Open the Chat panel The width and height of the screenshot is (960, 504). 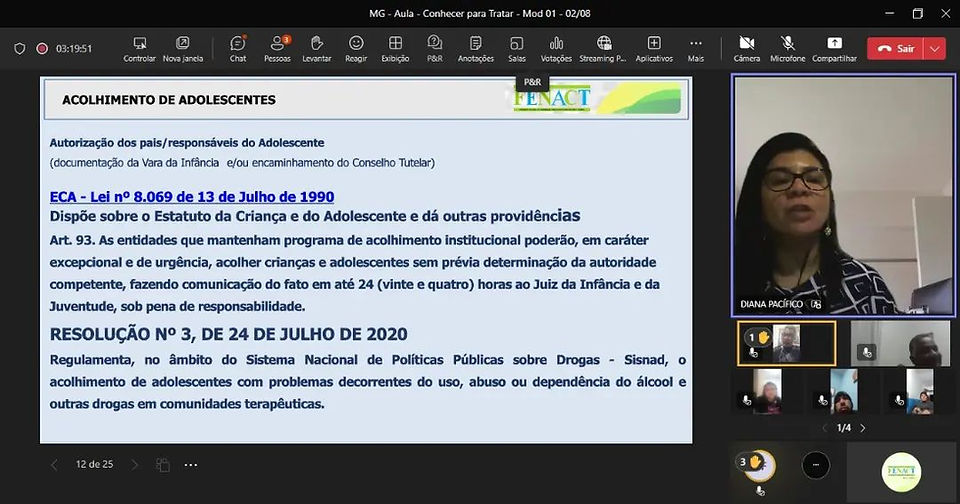coord(238,49)
